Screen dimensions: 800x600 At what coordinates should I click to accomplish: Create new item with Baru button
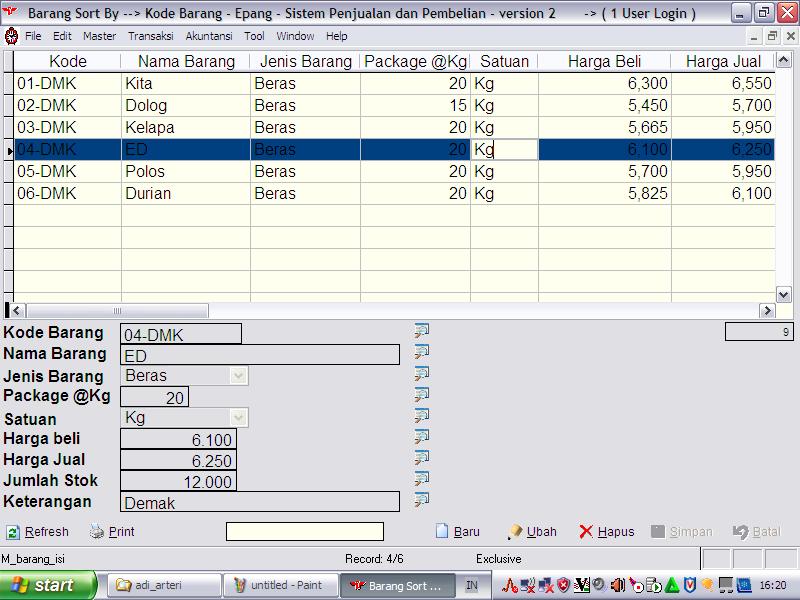pyautogui.click(x=457, y=532)
